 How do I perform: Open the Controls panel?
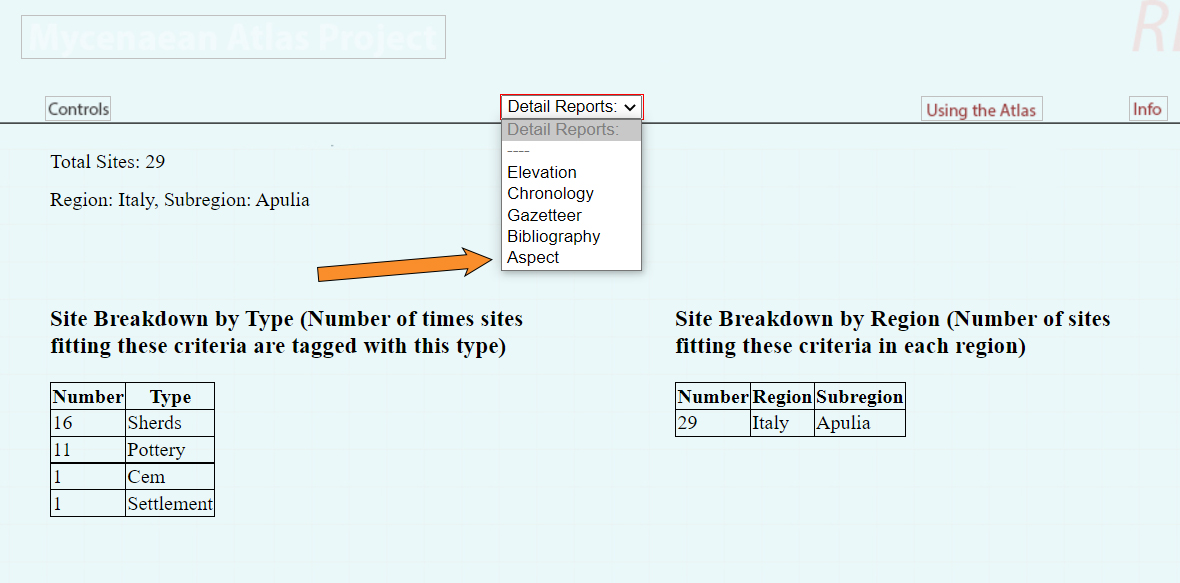(x=78, y=109)
